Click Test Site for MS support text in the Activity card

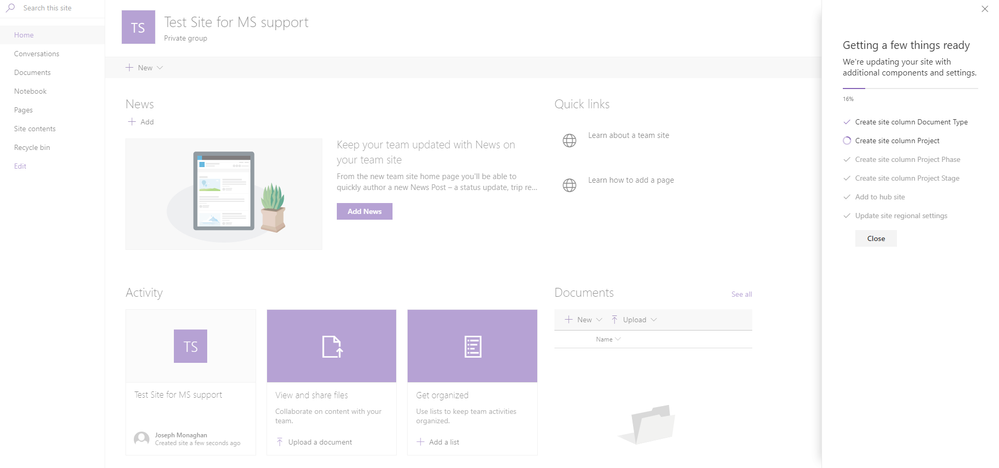coord(178,395)
